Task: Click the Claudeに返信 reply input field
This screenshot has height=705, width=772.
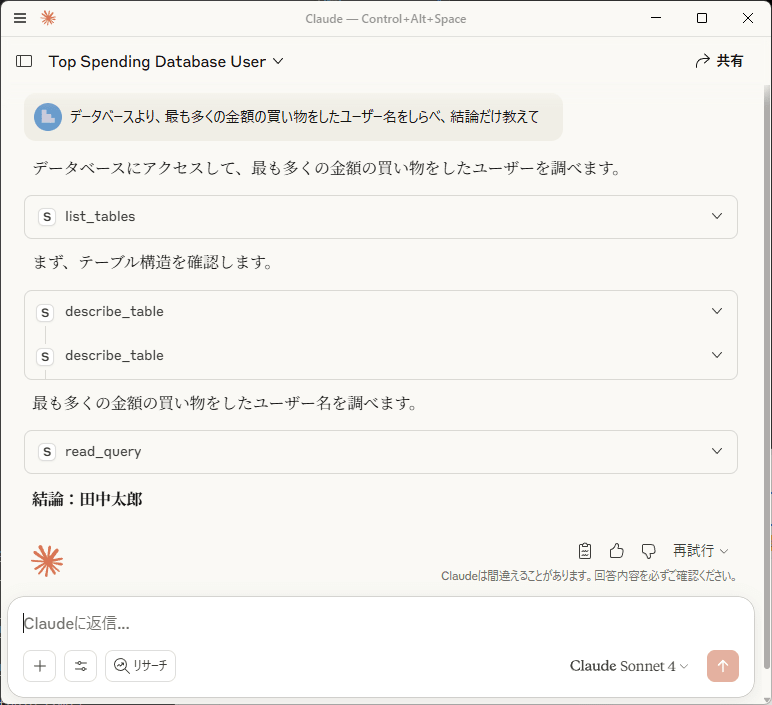Action: [x=381, y=623]
